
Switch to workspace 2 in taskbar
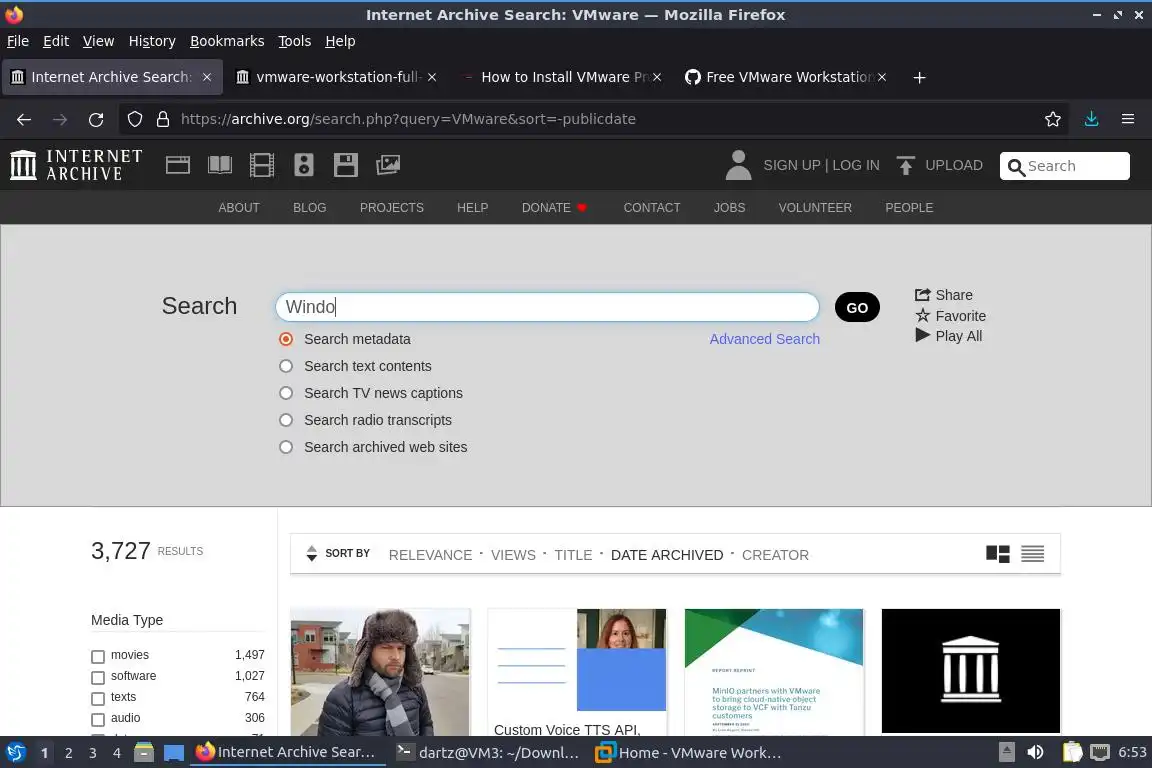coord(68,753)
